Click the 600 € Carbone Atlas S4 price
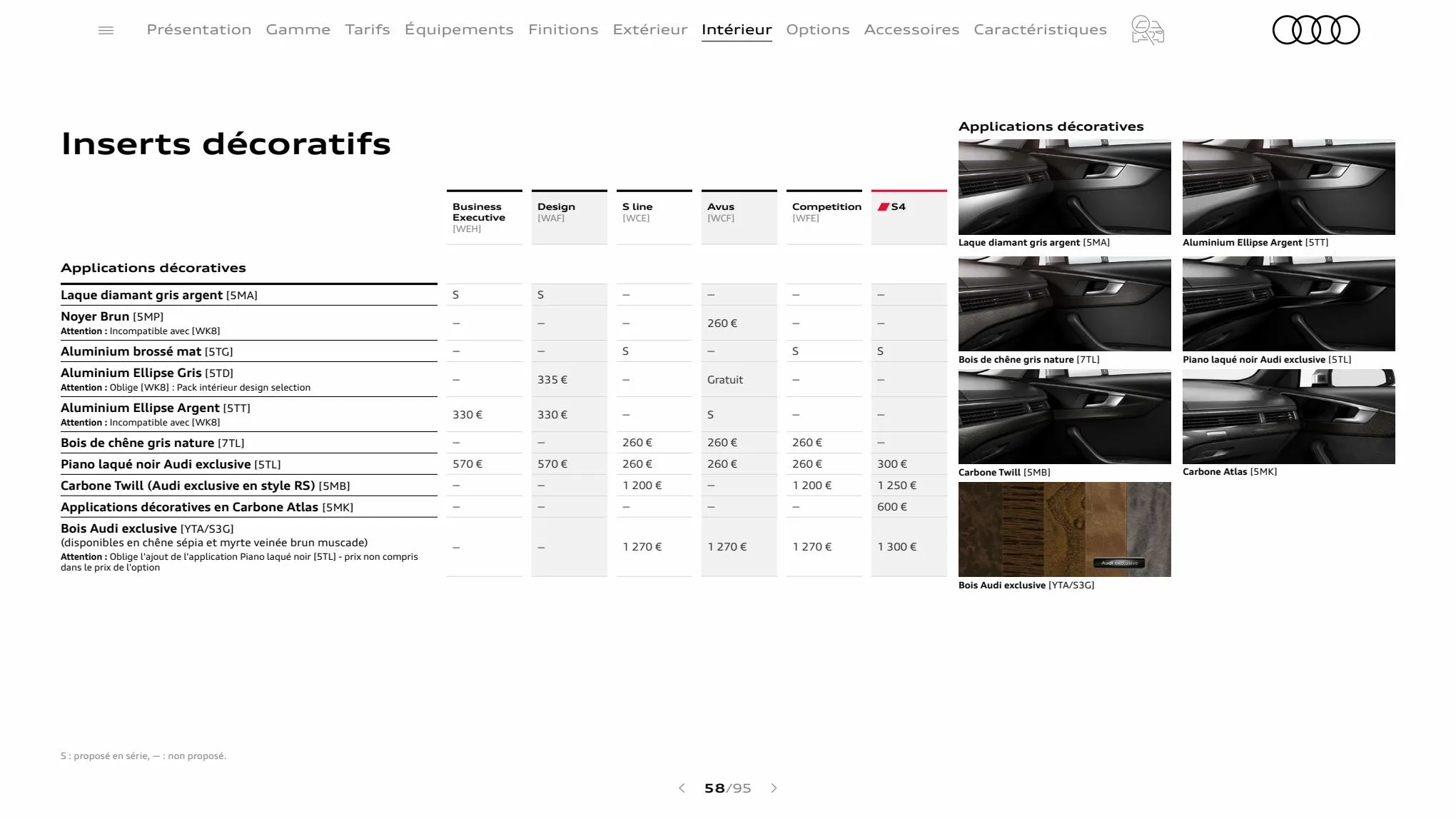Screen dimensions: 1456x819 pos(892,507)
